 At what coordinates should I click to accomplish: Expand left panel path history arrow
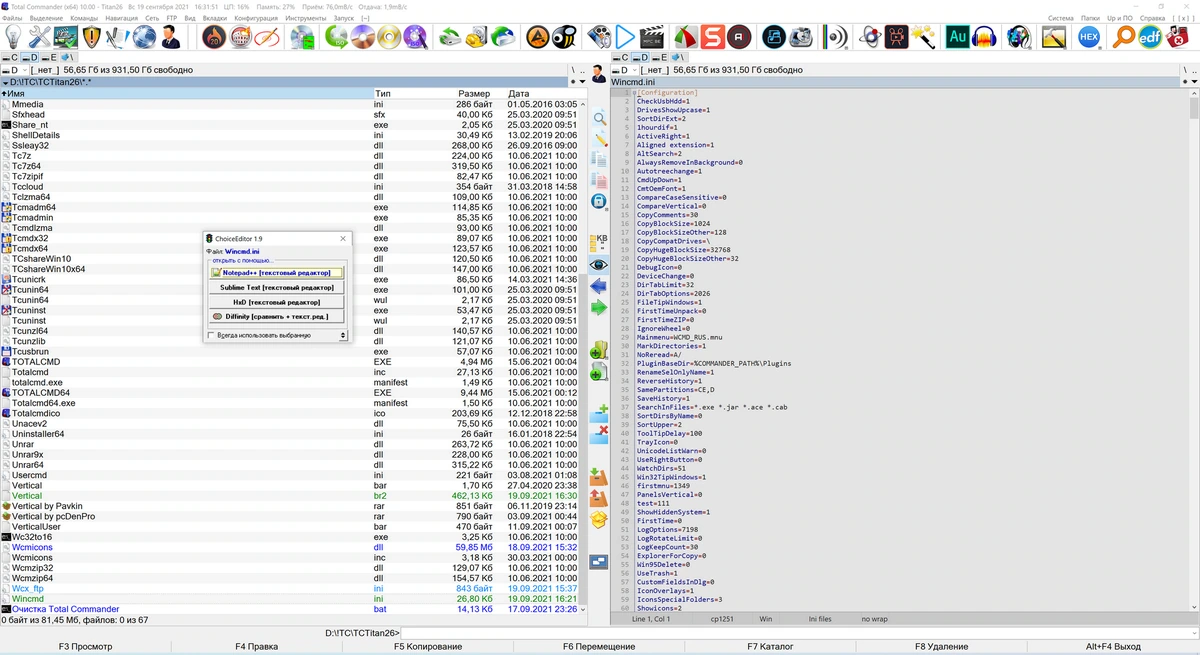4,82
